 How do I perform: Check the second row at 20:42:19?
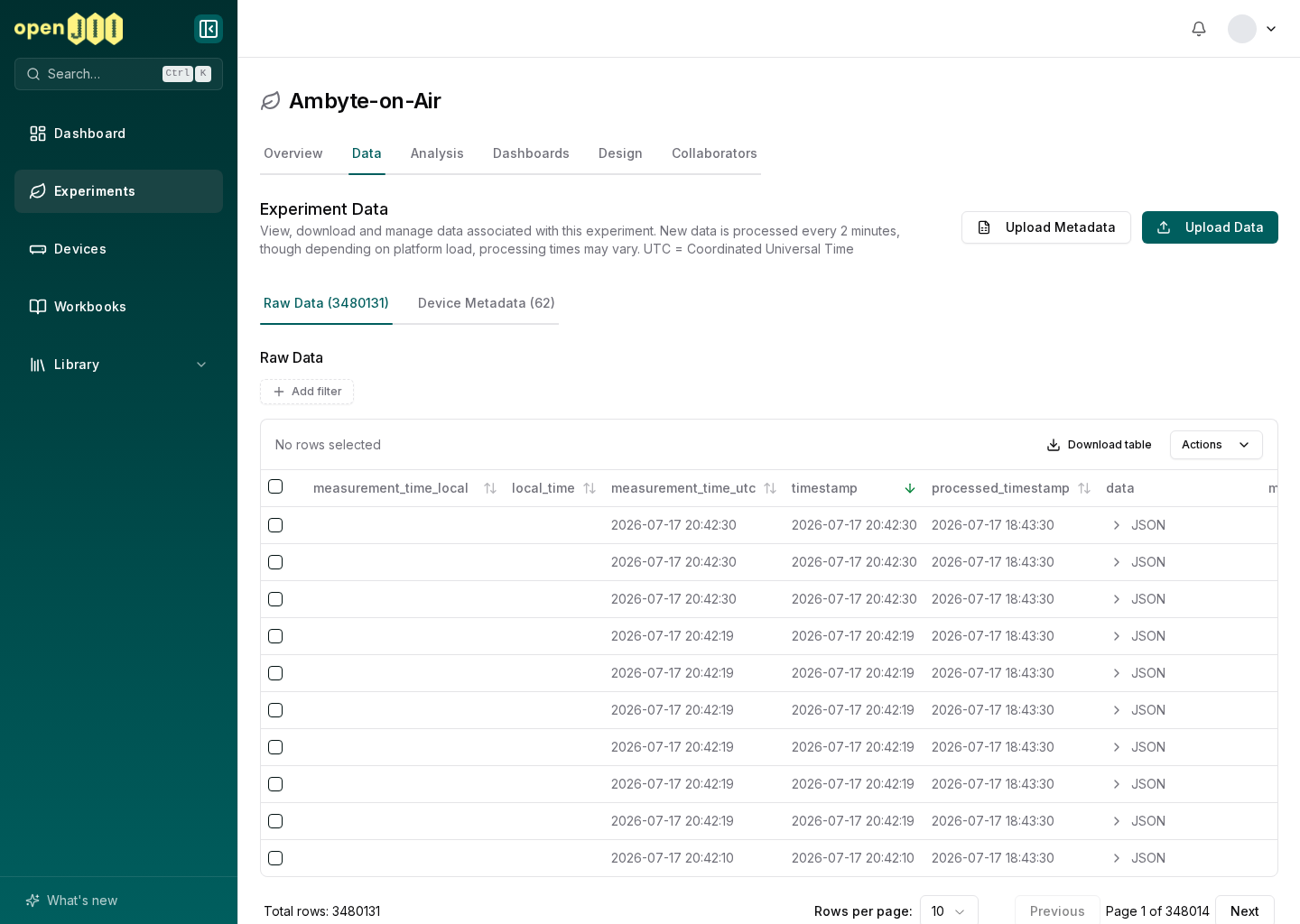275,673
